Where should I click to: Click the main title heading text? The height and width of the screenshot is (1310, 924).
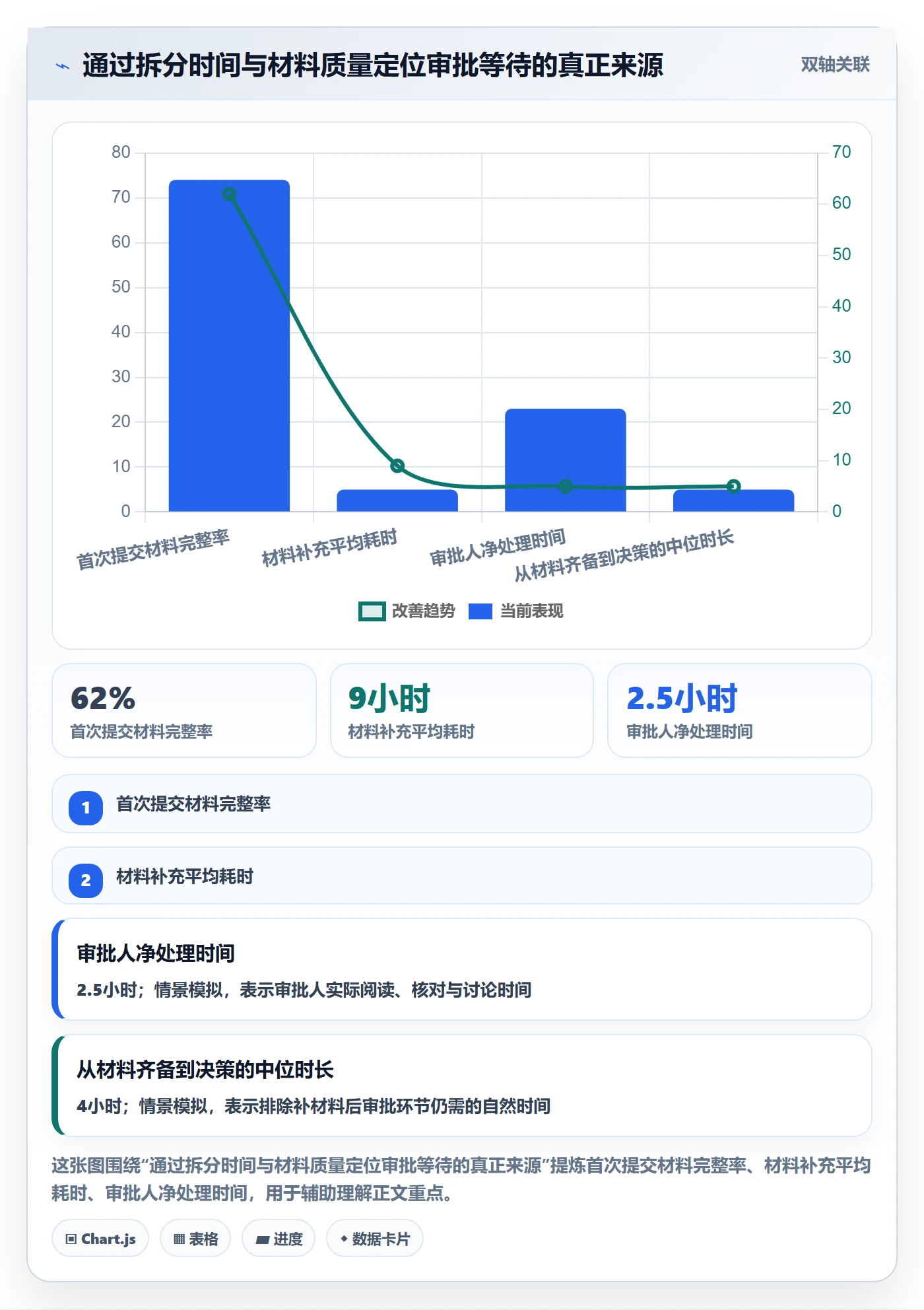coord(373,65)
